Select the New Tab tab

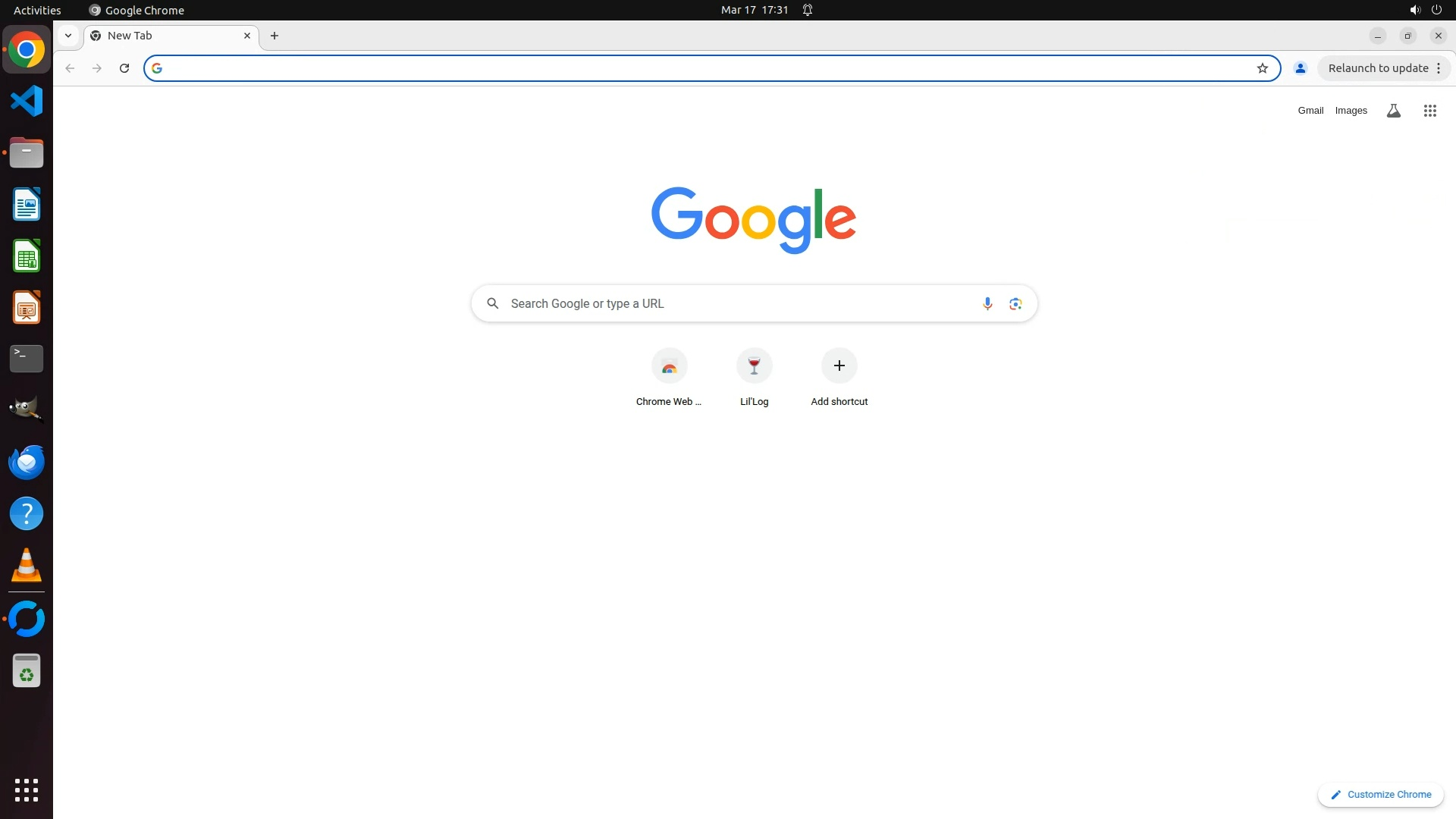tap(168, 36)
